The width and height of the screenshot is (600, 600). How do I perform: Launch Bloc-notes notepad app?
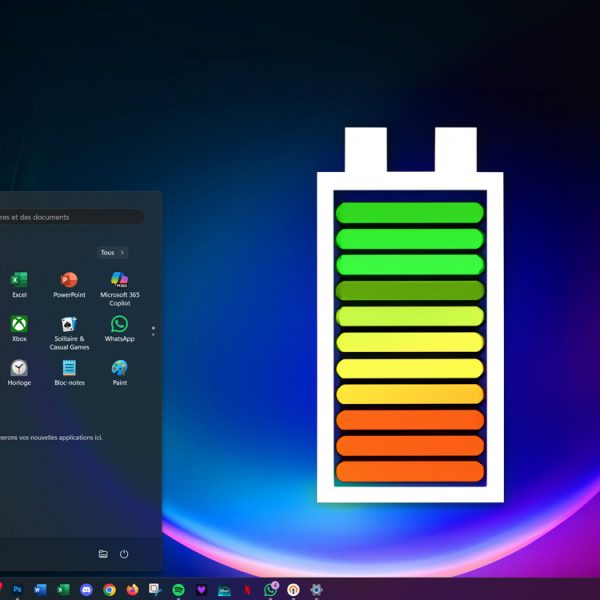click(x=69, y=373)
